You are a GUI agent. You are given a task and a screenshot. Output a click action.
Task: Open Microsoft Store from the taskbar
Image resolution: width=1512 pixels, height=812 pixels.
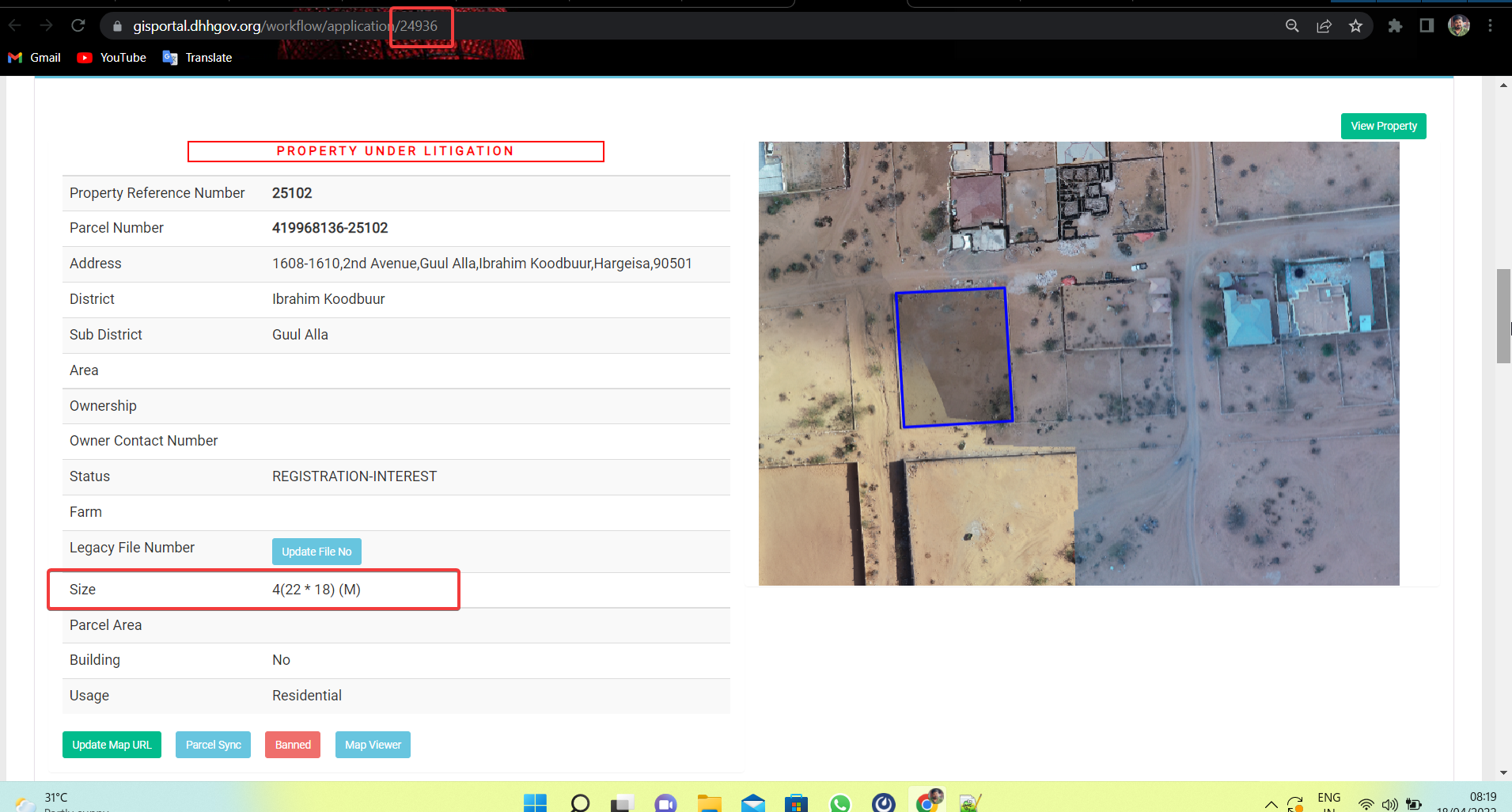(x=796, y=803)
